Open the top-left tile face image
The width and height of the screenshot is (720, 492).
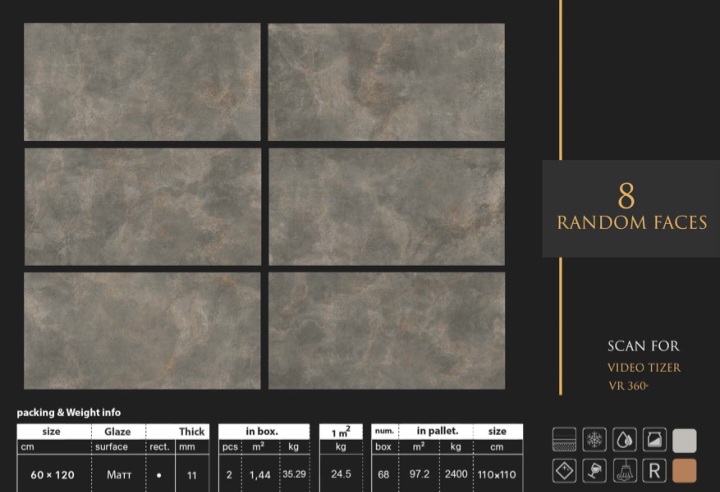pos(142,82)
